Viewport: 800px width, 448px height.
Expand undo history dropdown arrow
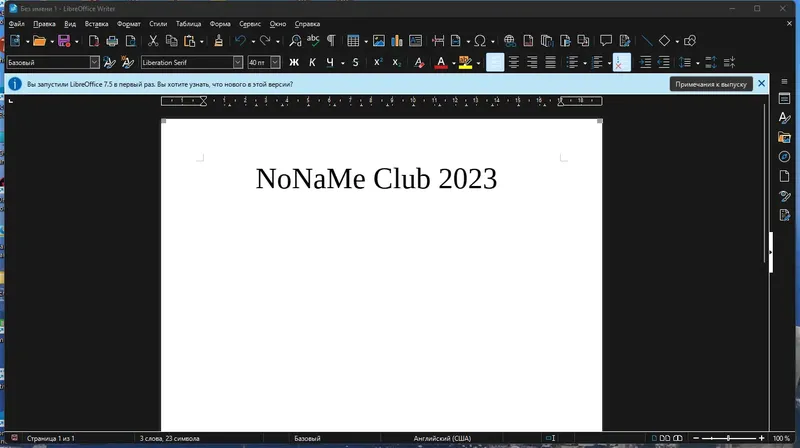click(x=253, y=41)
